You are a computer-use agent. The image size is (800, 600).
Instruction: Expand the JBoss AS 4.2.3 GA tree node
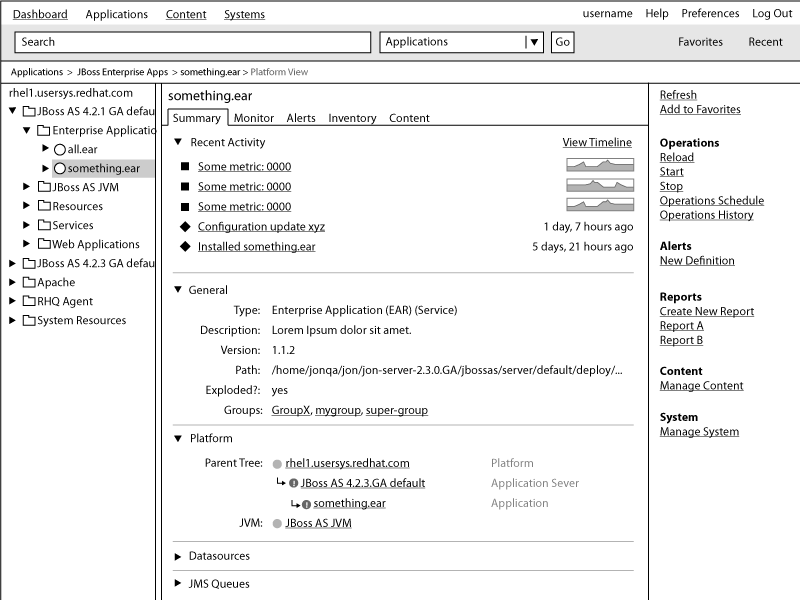pyautogui.click(x=12, y=263)
